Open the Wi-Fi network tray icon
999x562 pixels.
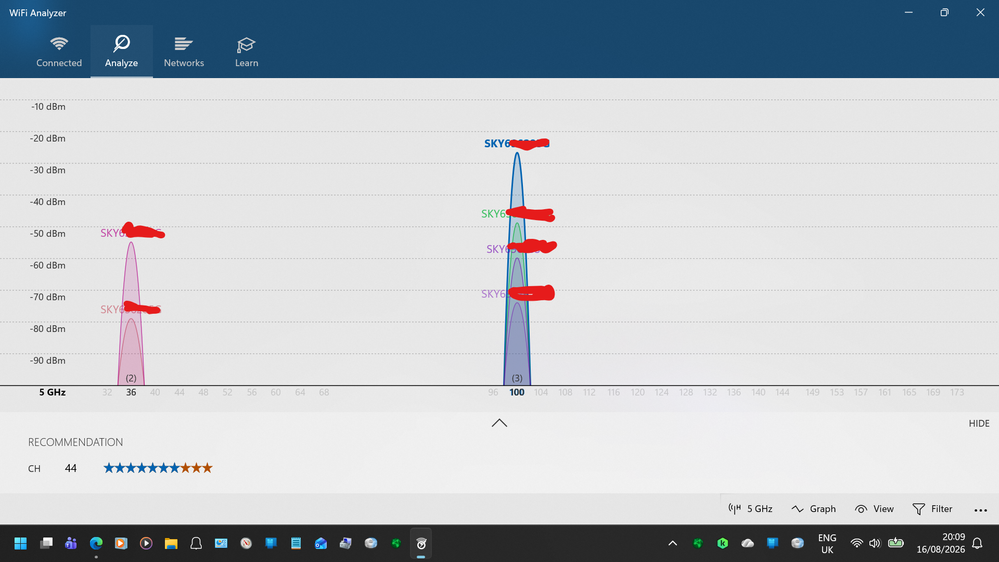pyautogui.click(x=856, y=544)
